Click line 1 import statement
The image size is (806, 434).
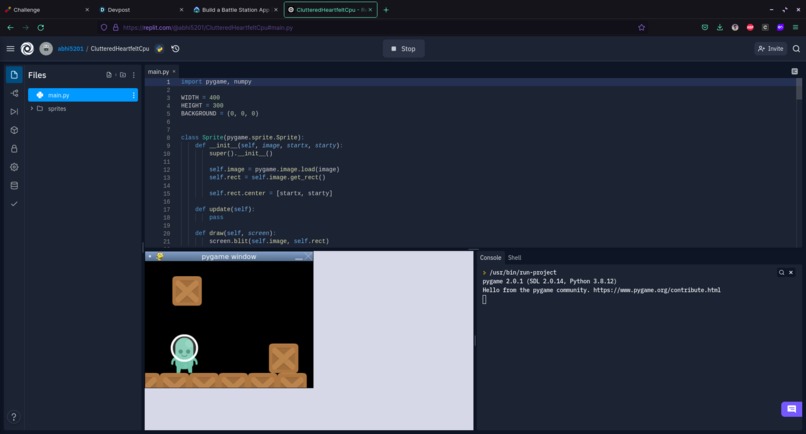click(x=216, y=82)
